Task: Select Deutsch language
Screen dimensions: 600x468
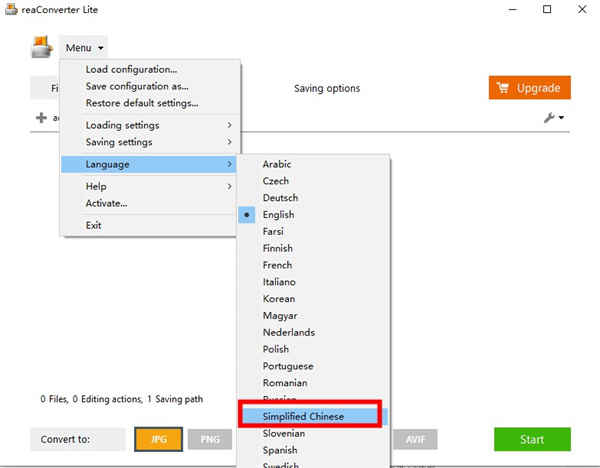Action: click(313, 198)
